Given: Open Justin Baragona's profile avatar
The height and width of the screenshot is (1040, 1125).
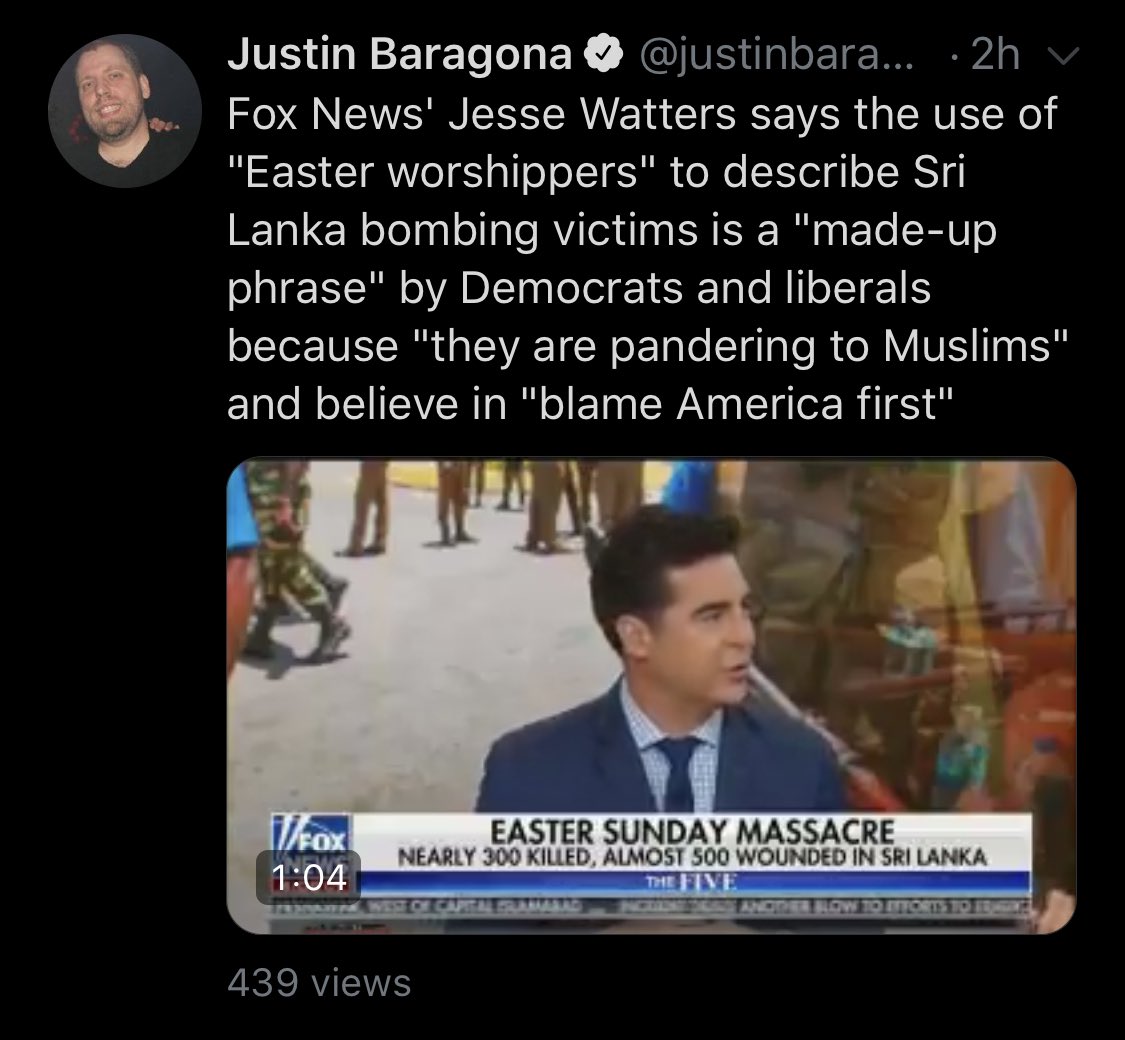Looking at the screenshot, I should (x=125, y=111).
